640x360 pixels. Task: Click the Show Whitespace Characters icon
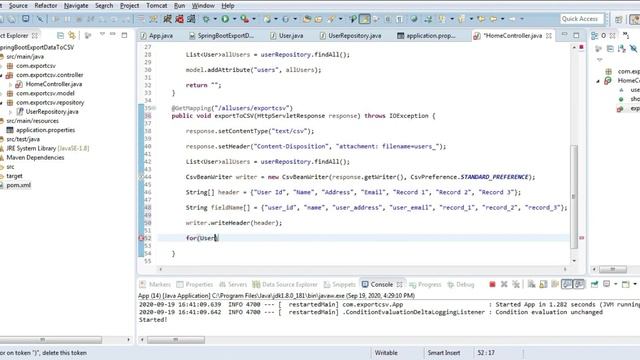coord(400,19)
